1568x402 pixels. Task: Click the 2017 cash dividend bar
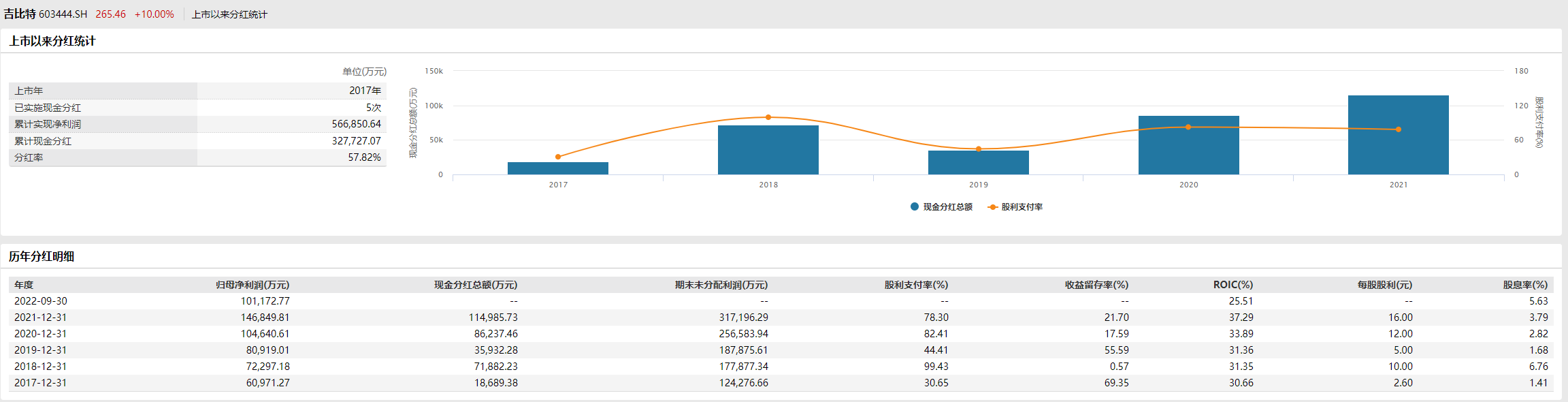(x=558, y=168)
